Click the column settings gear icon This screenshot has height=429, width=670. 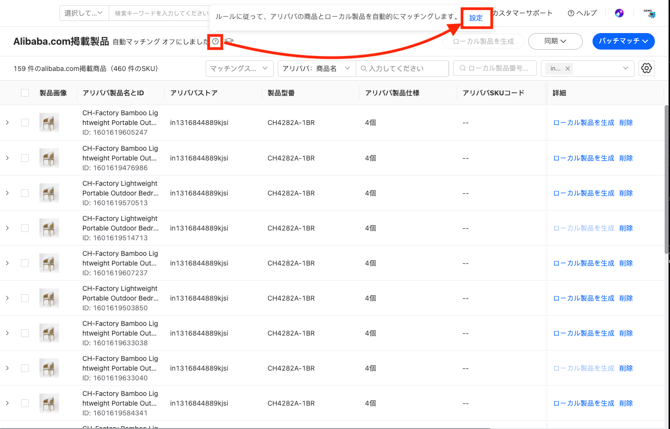pos(647,69)
